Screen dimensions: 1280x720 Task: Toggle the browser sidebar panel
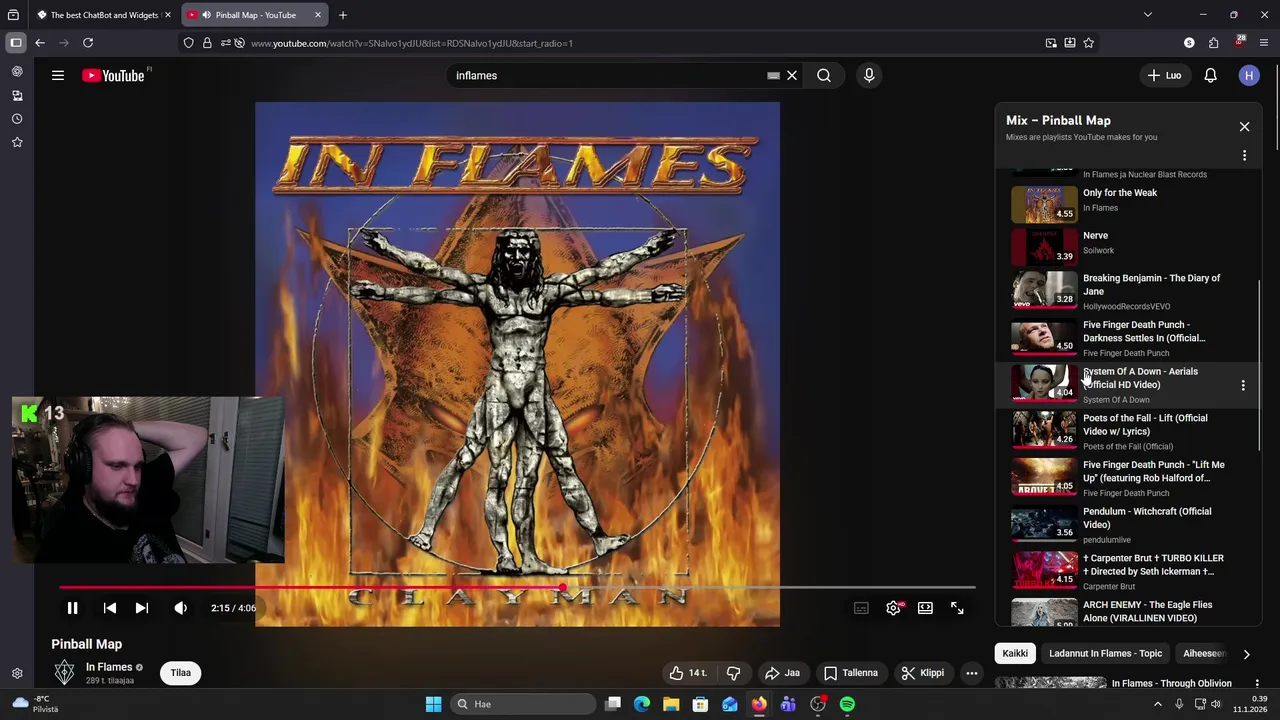point(16,43)
